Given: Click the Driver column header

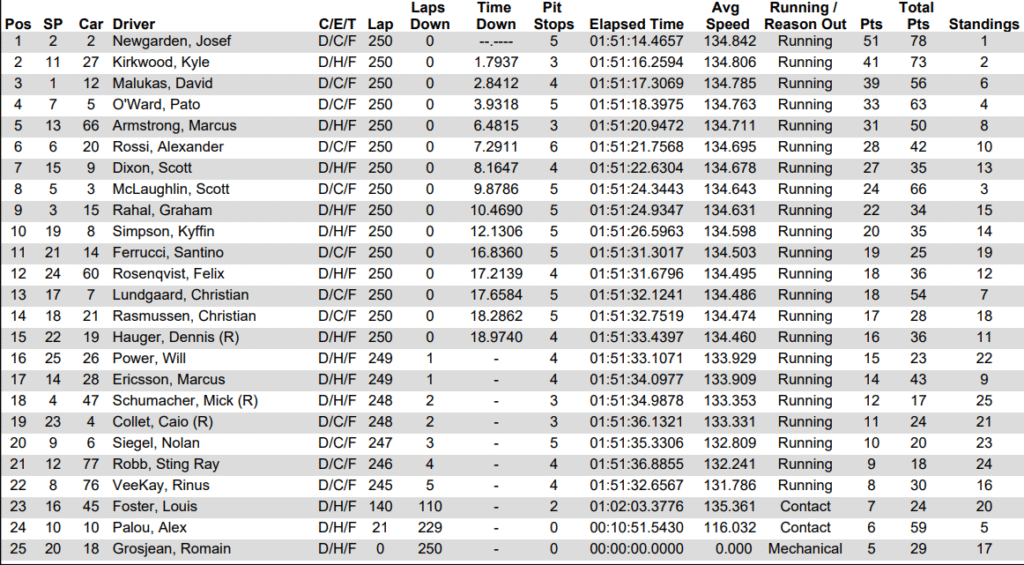Looking at the screenshot, I should point(133,24).
